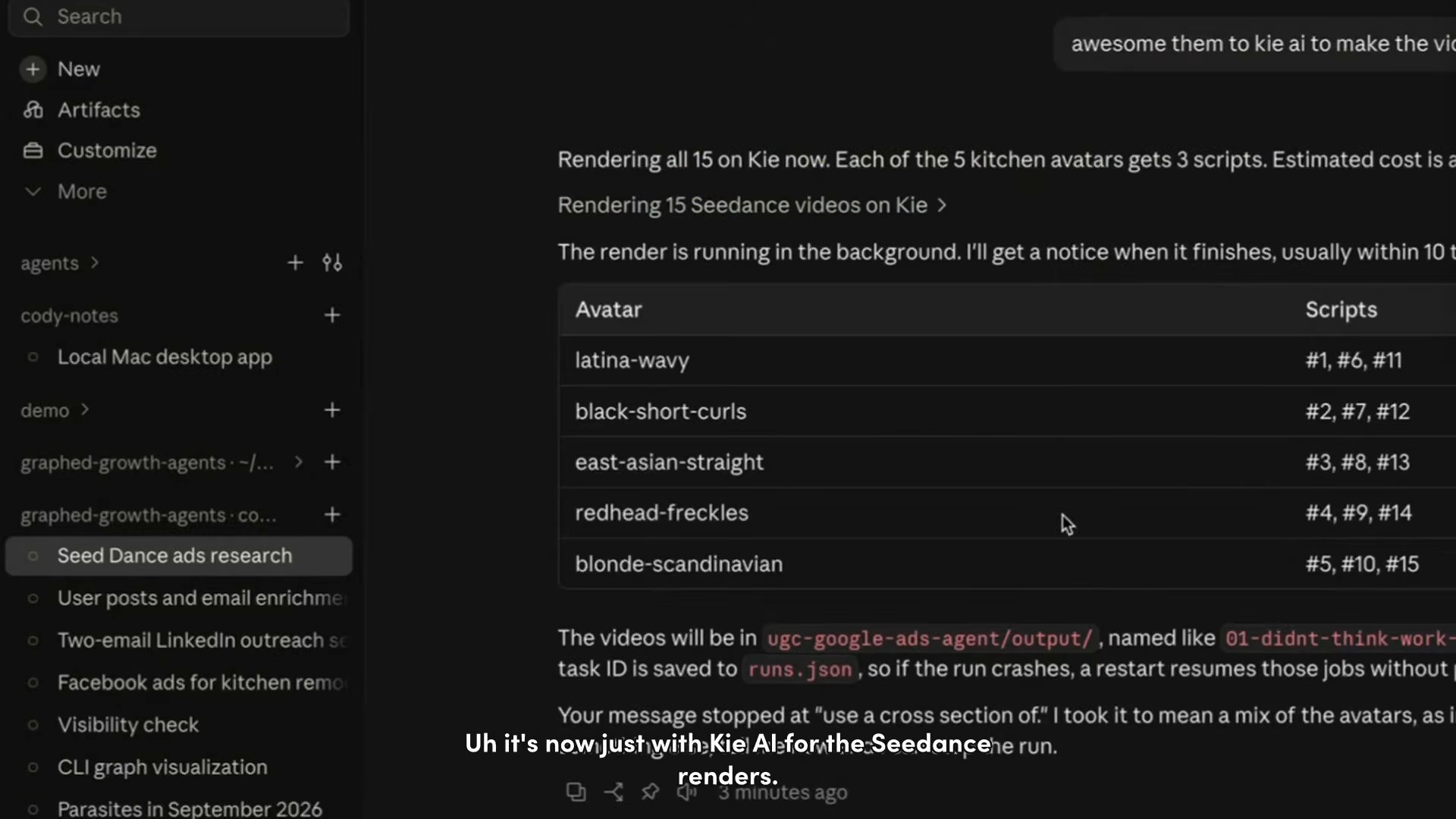The image size is (1456, 819).
Task: Expand the agents group chevron
Action: point(95,262)
